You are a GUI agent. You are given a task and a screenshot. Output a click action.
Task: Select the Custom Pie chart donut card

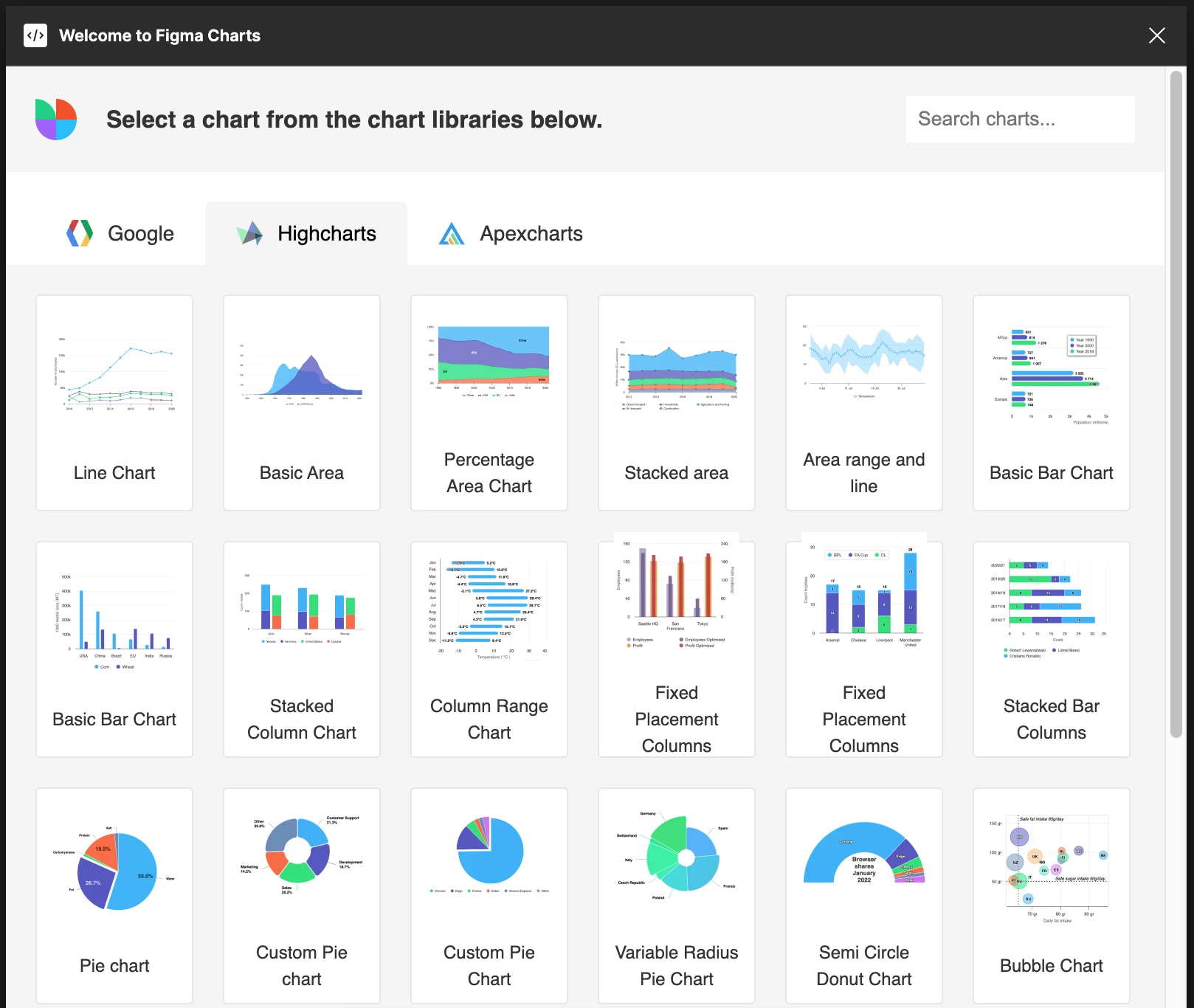(x=302, y=896)
